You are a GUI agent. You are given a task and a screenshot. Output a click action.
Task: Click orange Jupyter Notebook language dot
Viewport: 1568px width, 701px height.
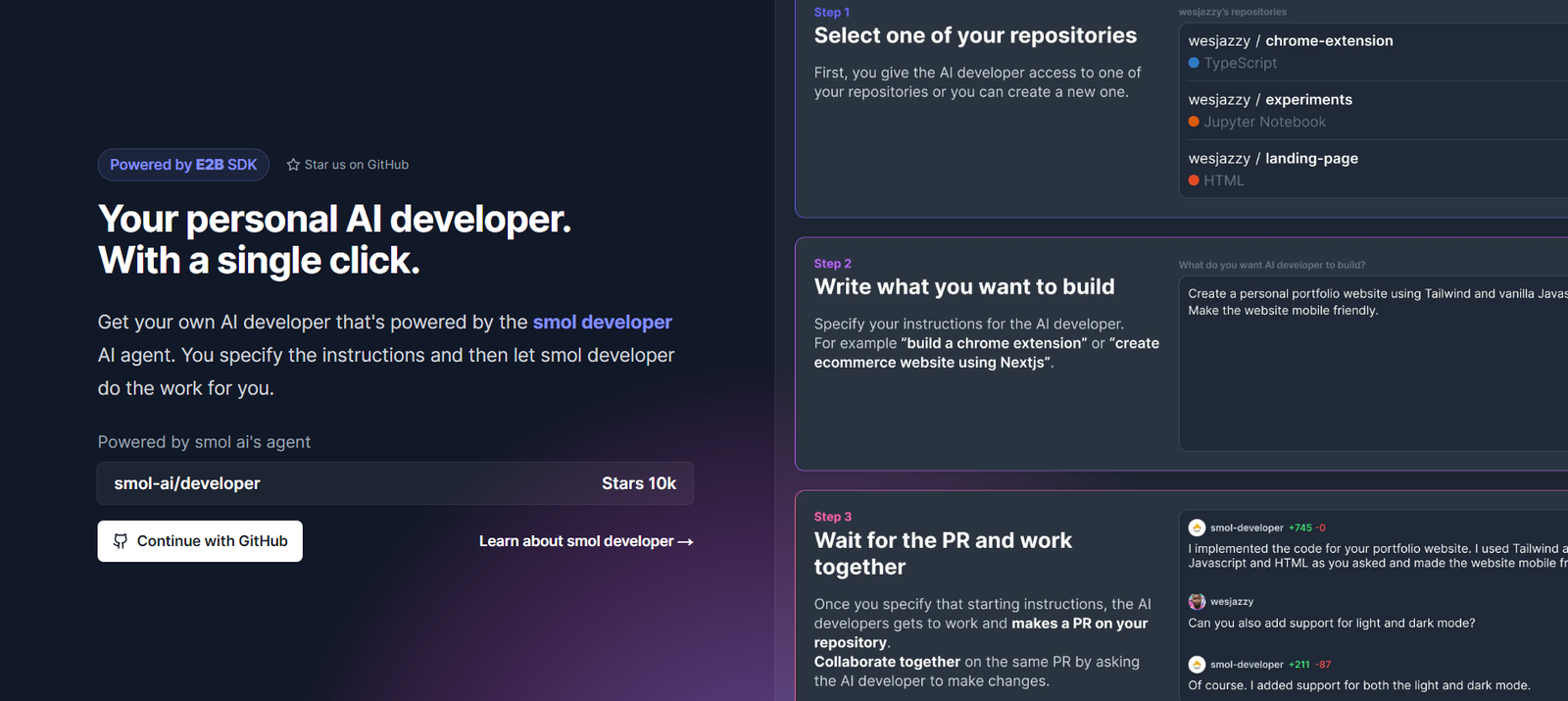pyautogui.click(x=1194, y=122)
